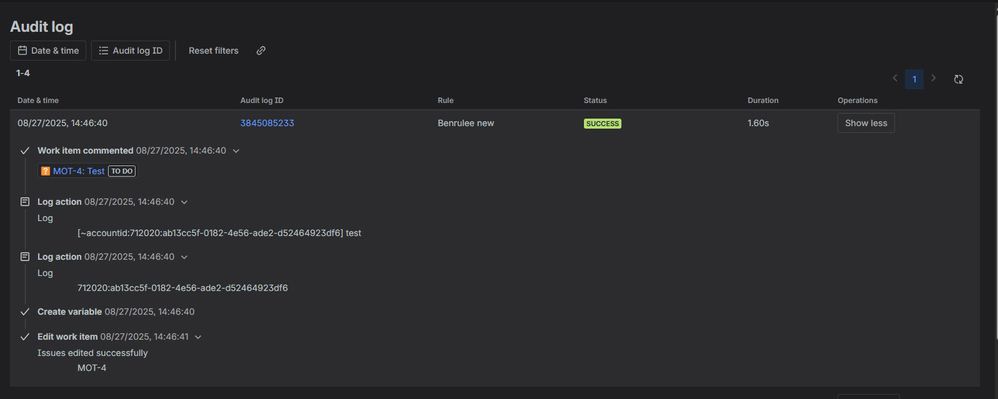The width and height of the screenshot is (998, 399).
Task: Click Issues edited successfully text
Action: pyautogui.click(x=92, y=353)
